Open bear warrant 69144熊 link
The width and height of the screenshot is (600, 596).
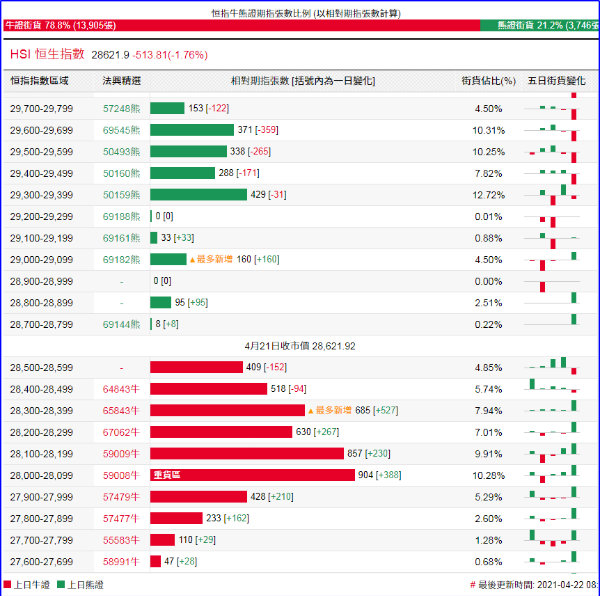click(x=121, y=325)
